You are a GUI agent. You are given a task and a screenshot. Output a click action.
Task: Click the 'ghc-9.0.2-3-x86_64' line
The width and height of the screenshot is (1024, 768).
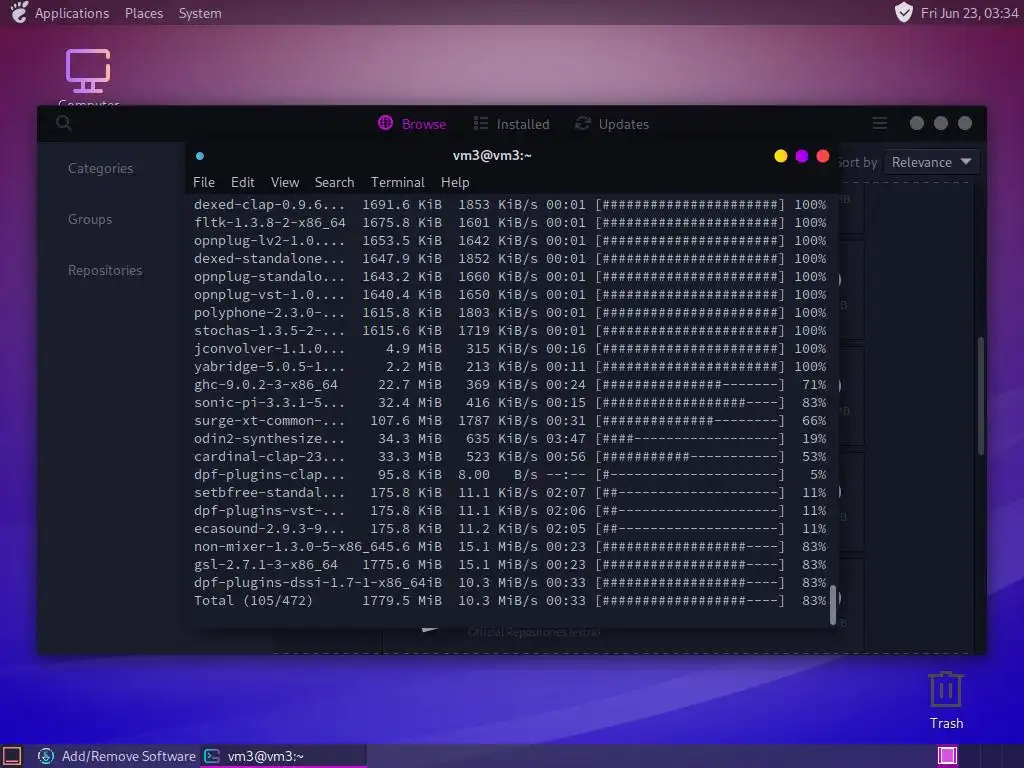point(509,385)
